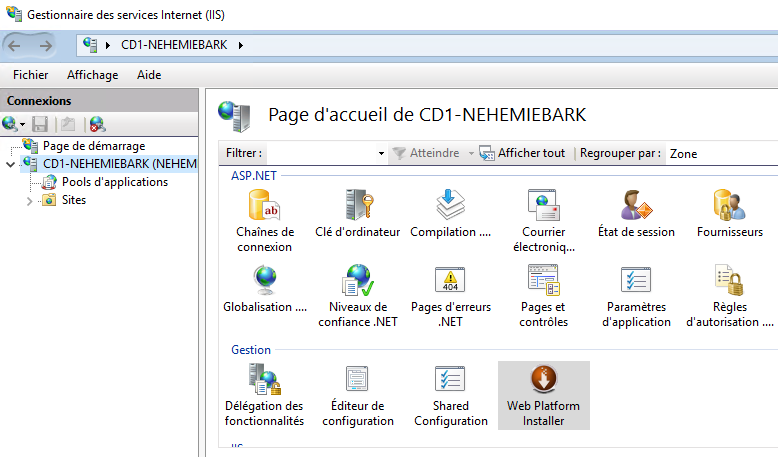Click in the Filtrer input field
The image size is (778, 457).
(x=322, y=153)
